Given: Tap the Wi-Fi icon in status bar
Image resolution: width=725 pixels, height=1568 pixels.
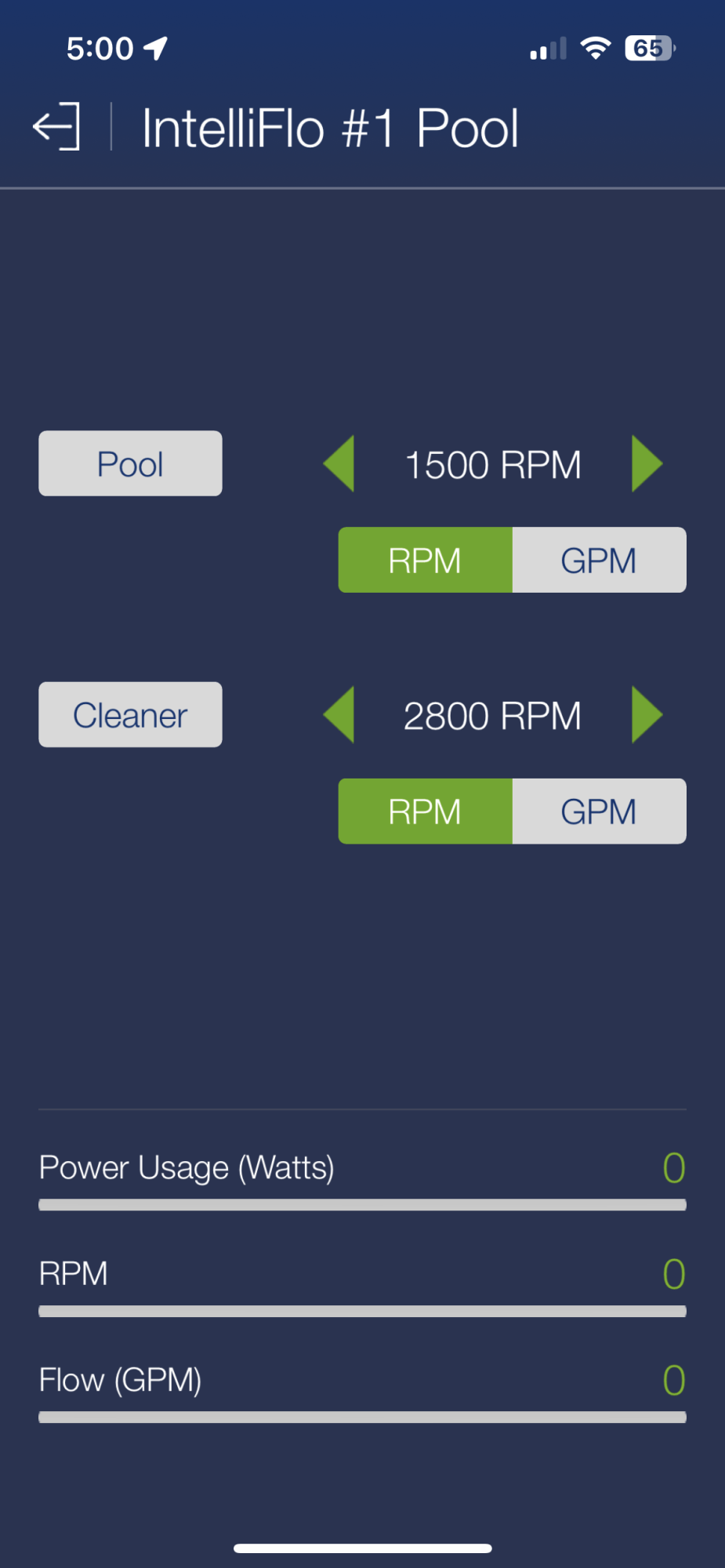Looking at the screenshot, I should [596, 49].
